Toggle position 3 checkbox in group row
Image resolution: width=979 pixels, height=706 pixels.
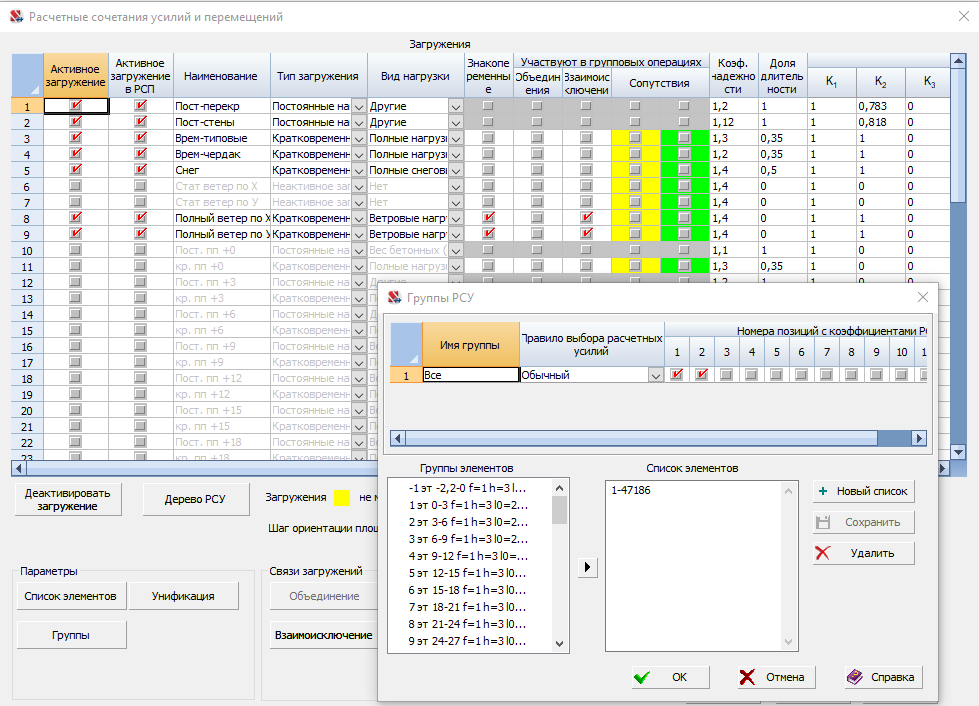pos(727,375)
